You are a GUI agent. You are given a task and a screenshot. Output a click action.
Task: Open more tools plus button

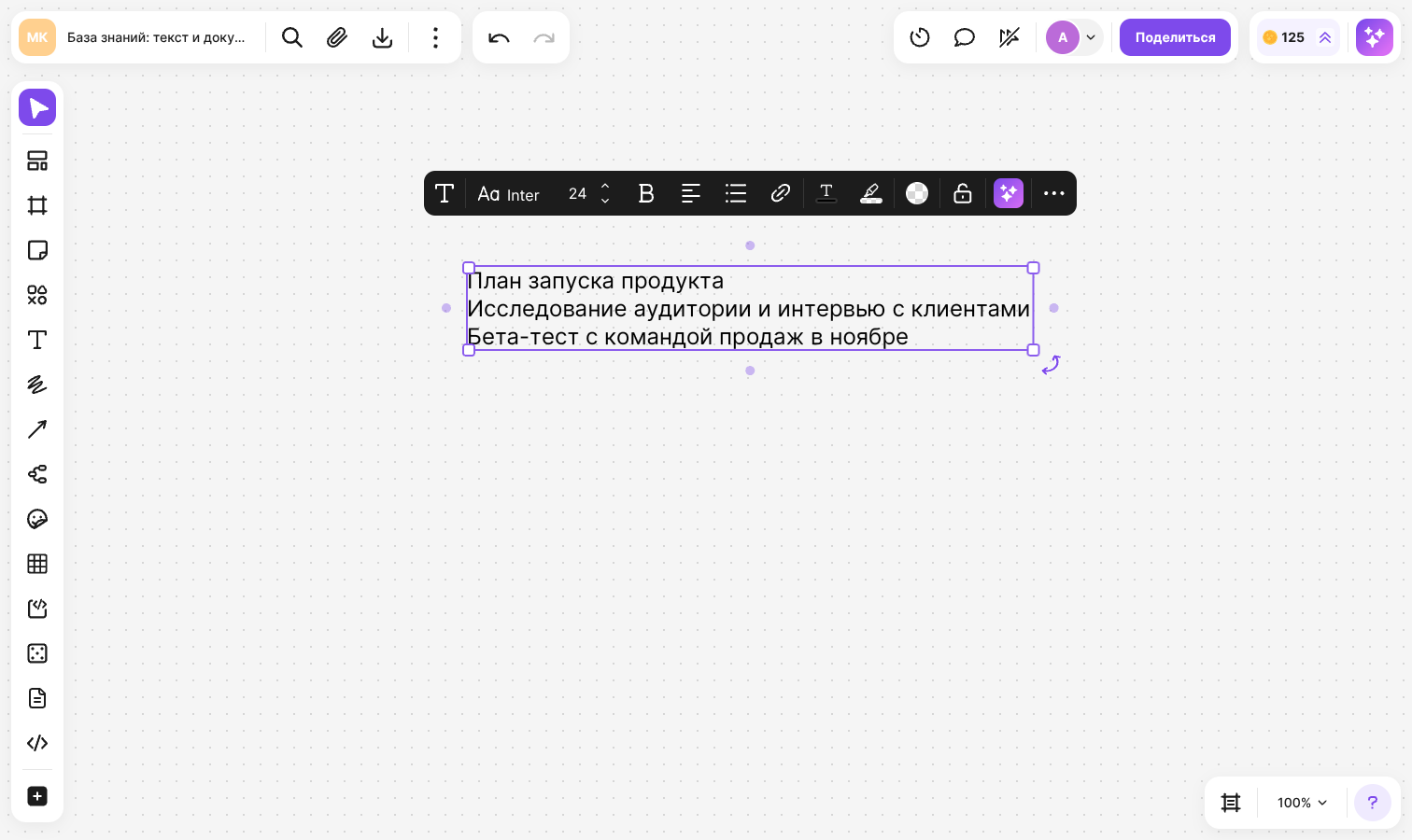37,796
